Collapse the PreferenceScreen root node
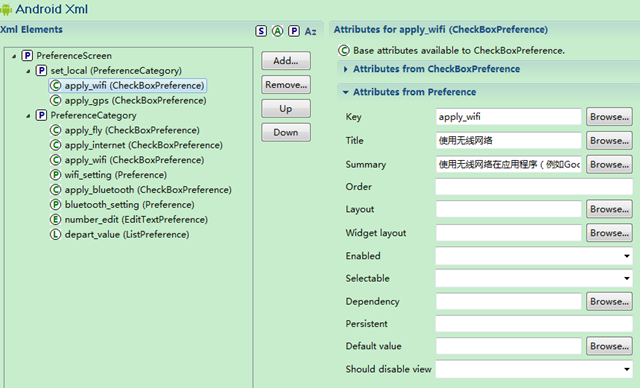Viewport: 640px width, 388px height. (14, 56)
